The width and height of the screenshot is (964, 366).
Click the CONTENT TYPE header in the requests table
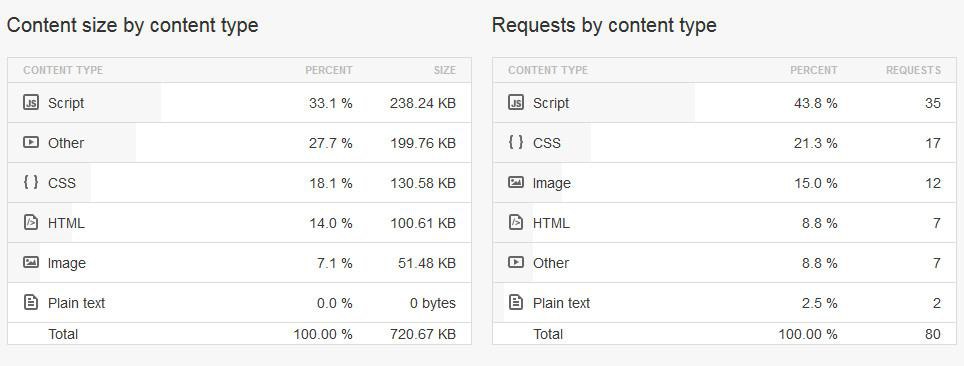pos(548,70)
